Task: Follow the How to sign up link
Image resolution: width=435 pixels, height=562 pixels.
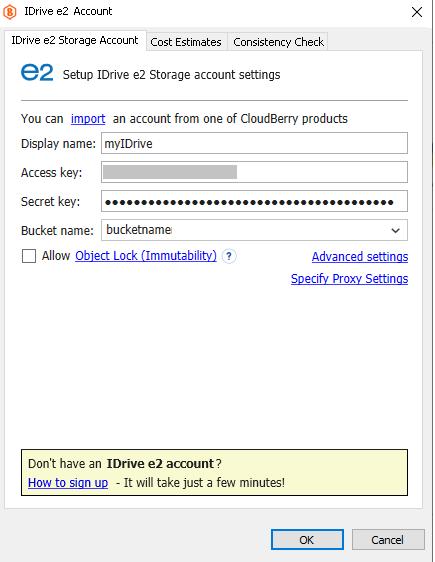Action: tap(68, 483)
